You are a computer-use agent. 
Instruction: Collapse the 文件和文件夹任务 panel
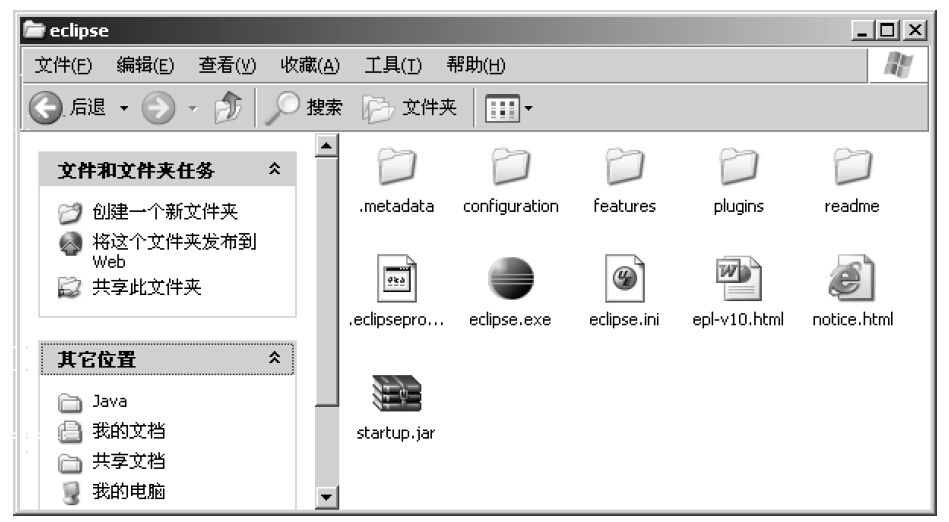pyautogui.click(x=274, y=170)
